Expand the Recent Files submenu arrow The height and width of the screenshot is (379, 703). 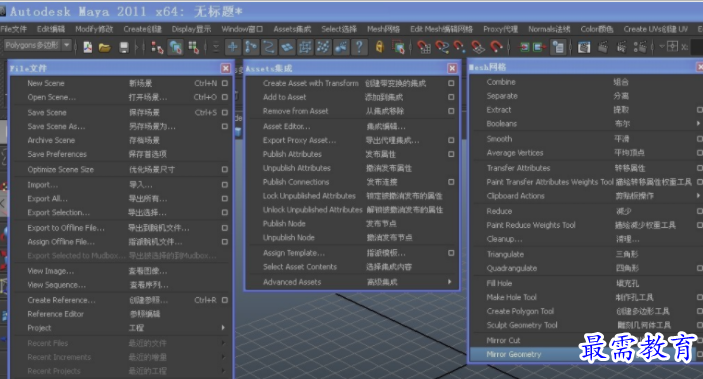pos(223,343)
